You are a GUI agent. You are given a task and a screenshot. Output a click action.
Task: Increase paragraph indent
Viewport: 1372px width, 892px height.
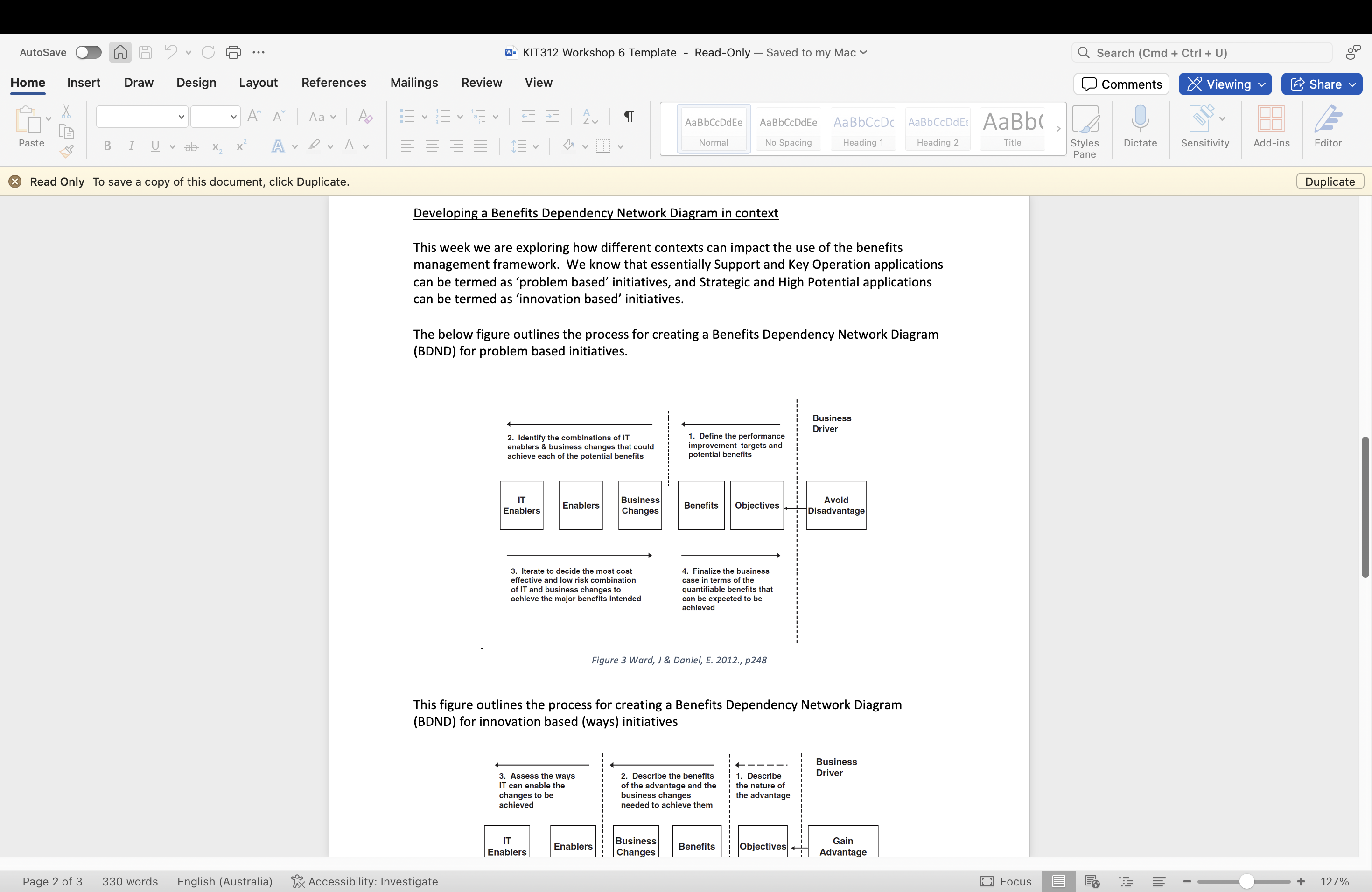coord(552,116)
